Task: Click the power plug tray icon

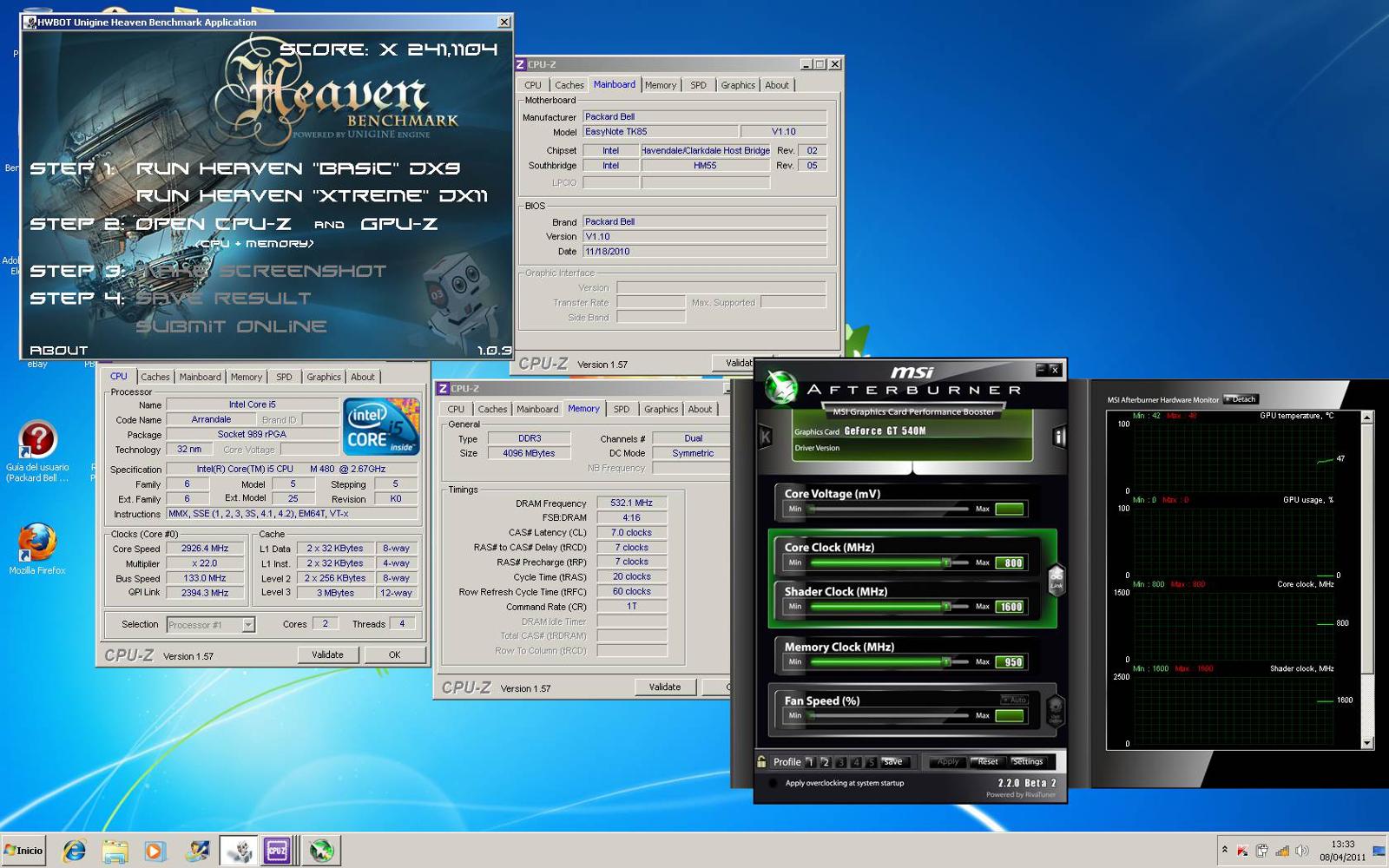Action: [1262, 851]
